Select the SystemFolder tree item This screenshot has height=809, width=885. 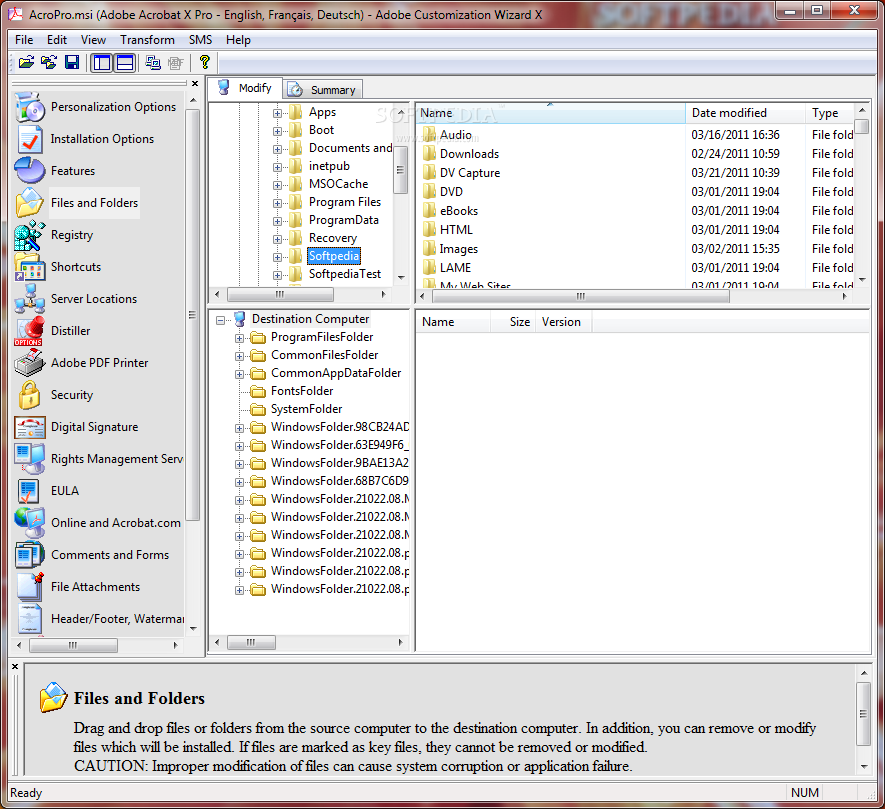click(306, 409)
